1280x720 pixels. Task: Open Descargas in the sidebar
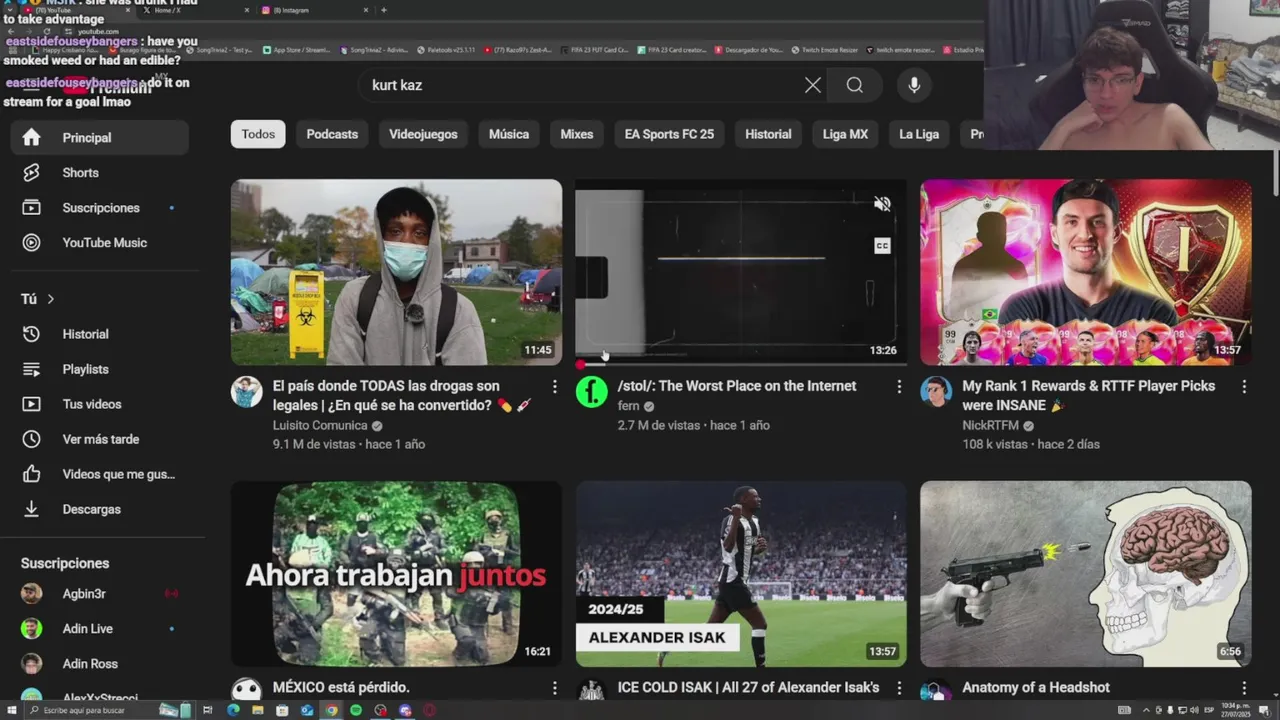(100, 509)
